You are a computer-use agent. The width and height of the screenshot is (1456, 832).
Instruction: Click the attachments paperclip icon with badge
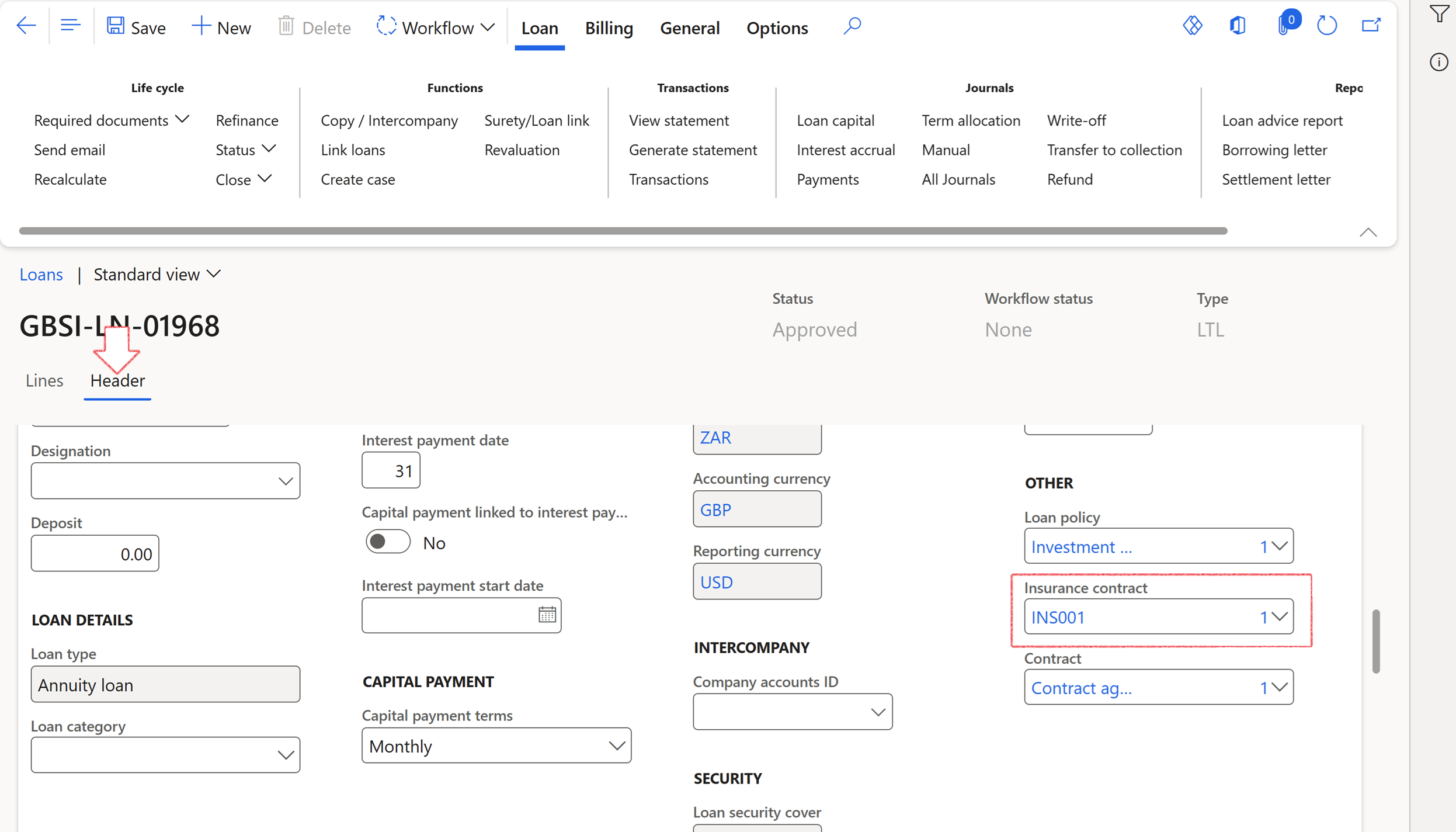tap(1285, 26)
